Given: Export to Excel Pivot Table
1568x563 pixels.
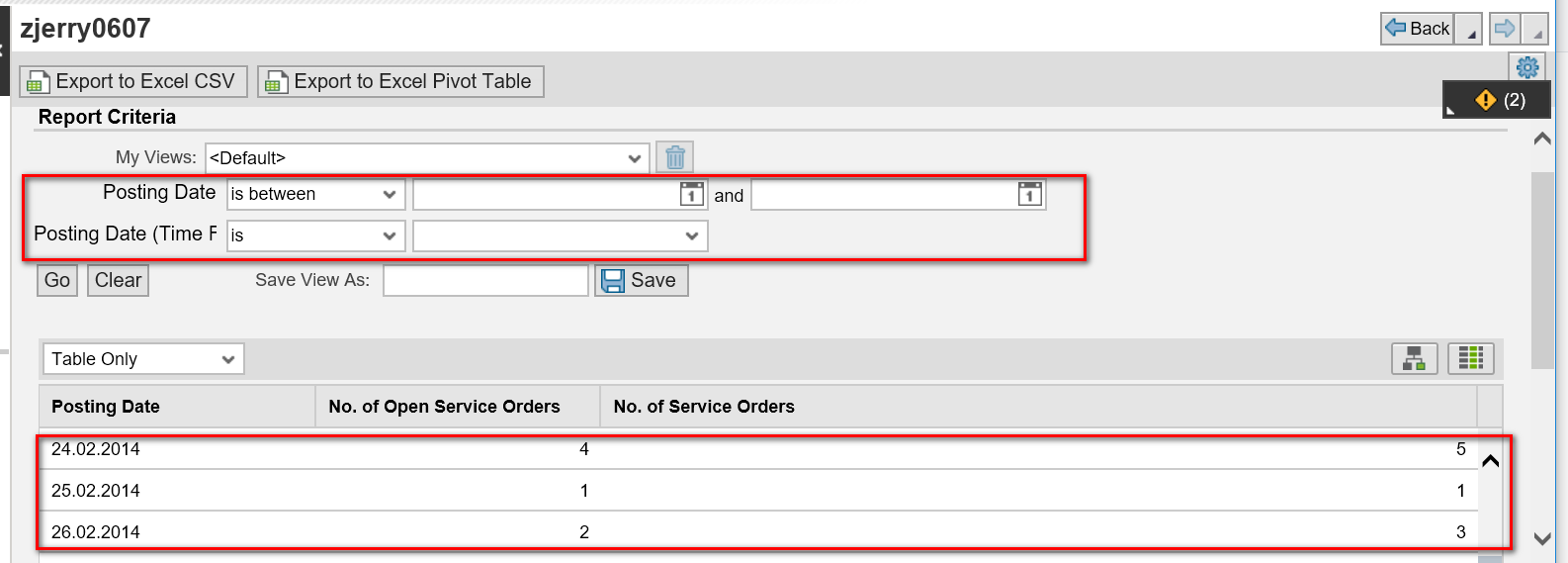Looking at the screenshot, I should click(x=400, y=81).
